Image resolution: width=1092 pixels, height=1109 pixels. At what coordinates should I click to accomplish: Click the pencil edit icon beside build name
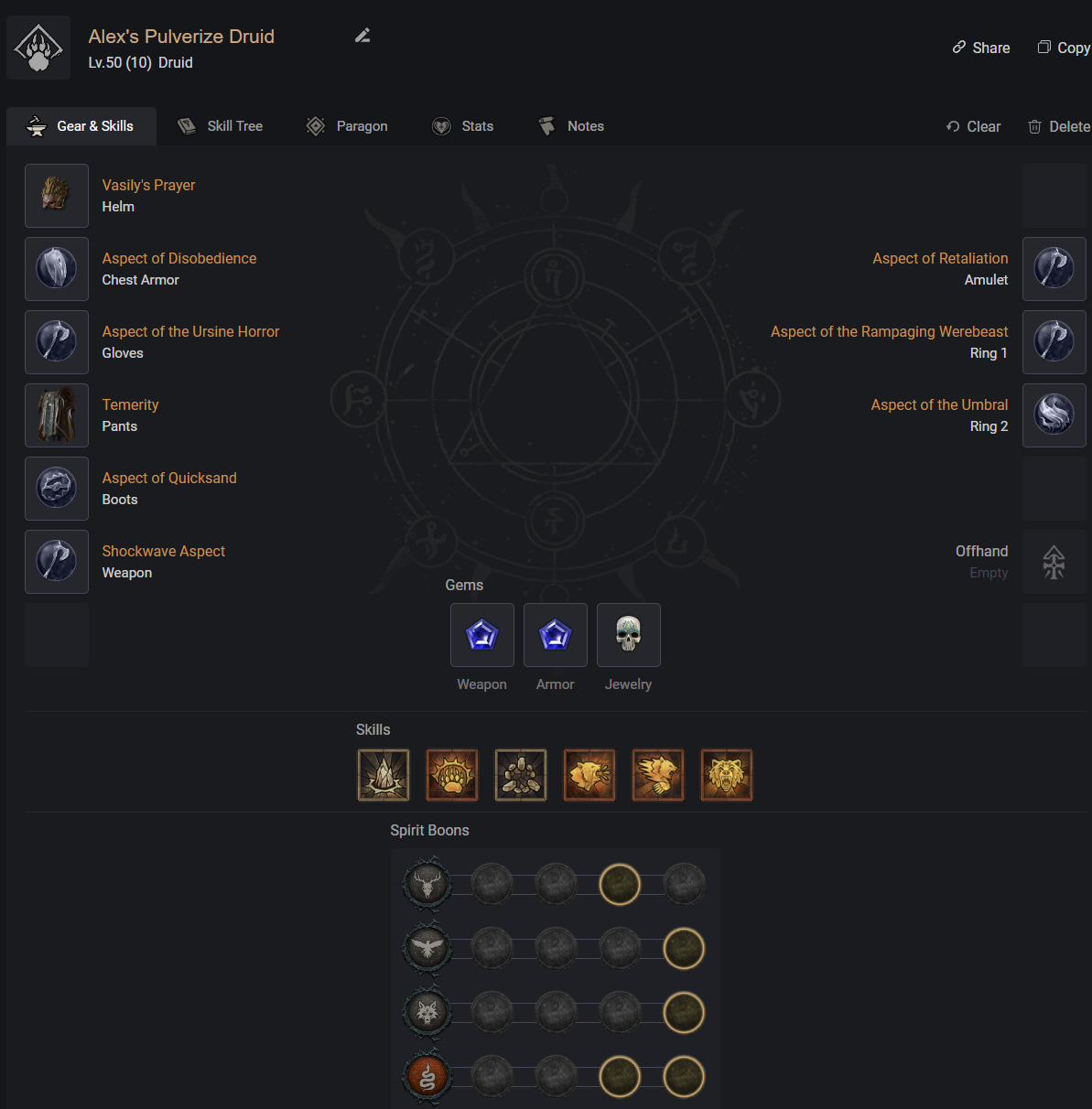[362, 36]
